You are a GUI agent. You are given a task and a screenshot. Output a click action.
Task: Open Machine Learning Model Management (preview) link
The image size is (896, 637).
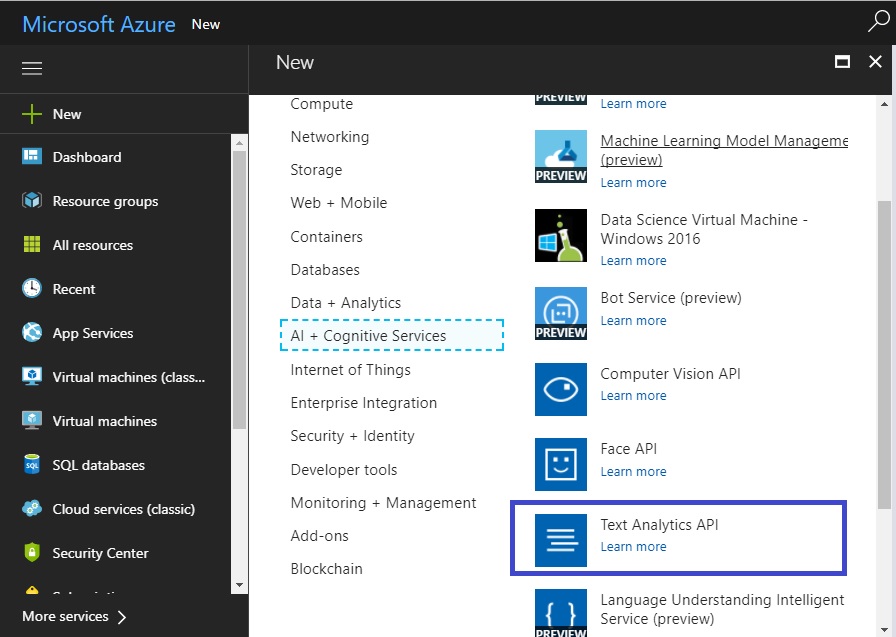pyautogui.click(x=724, y=150)
